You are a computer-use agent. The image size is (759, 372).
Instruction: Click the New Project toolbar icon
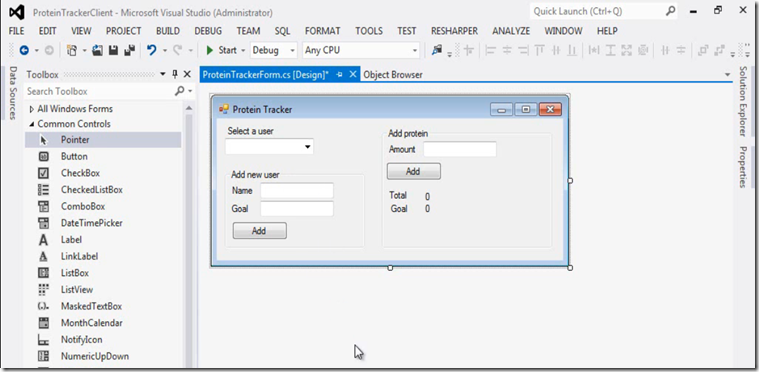click(x=72, y=50)
